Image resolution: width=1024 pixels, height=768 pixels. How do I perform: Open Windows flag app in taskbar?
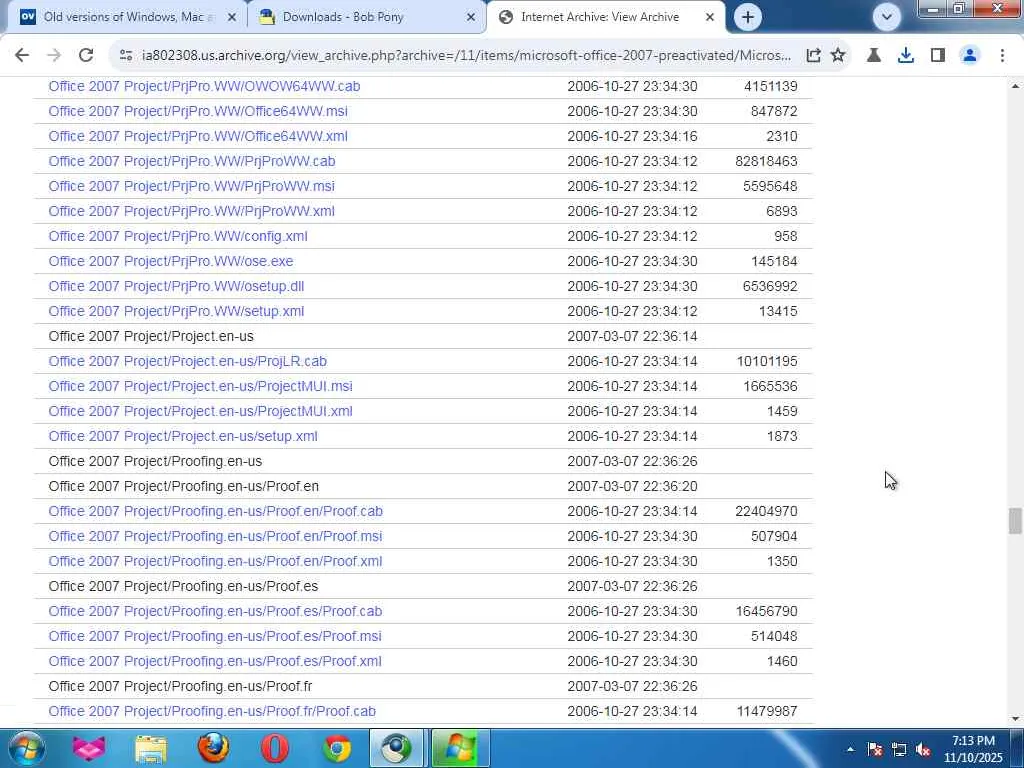(x=460, y=748)
